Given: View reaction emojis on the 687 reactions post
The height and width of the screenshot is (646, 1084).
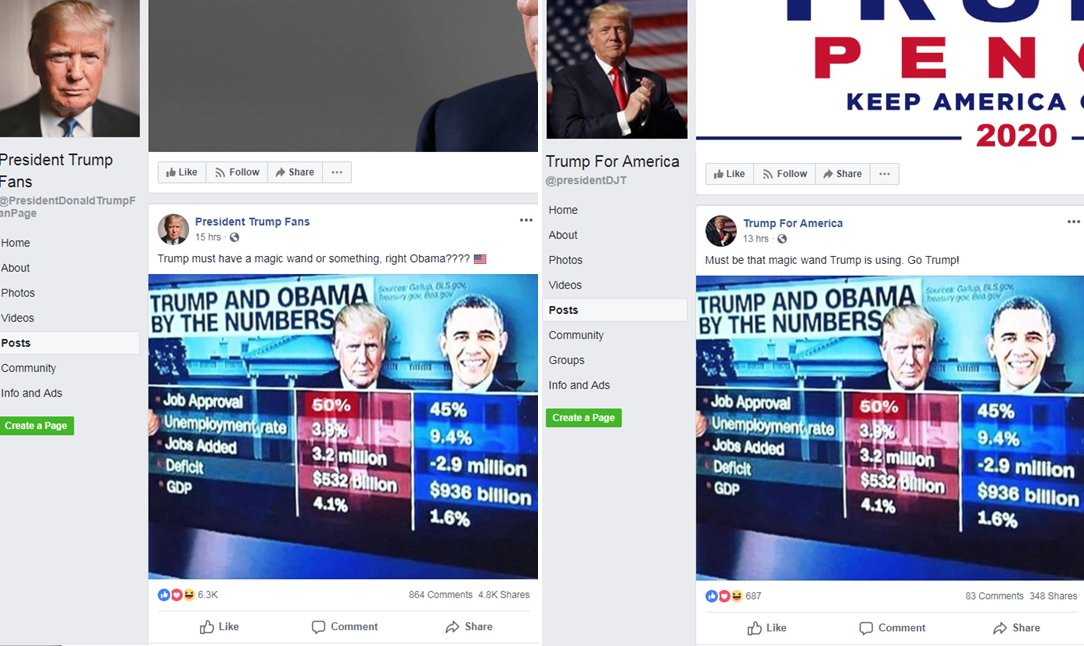Looking at the screenshot, I should (x=724, y=596).
